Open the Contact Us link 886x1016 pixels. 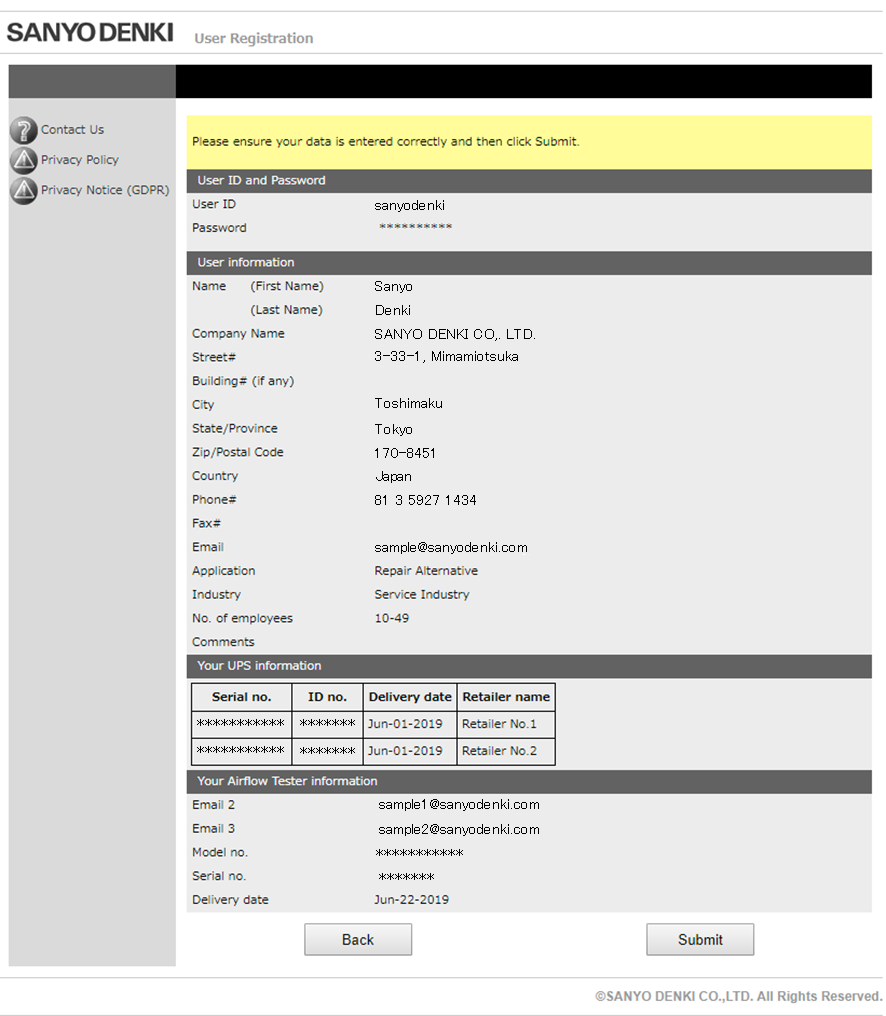(x=73, y=130)
